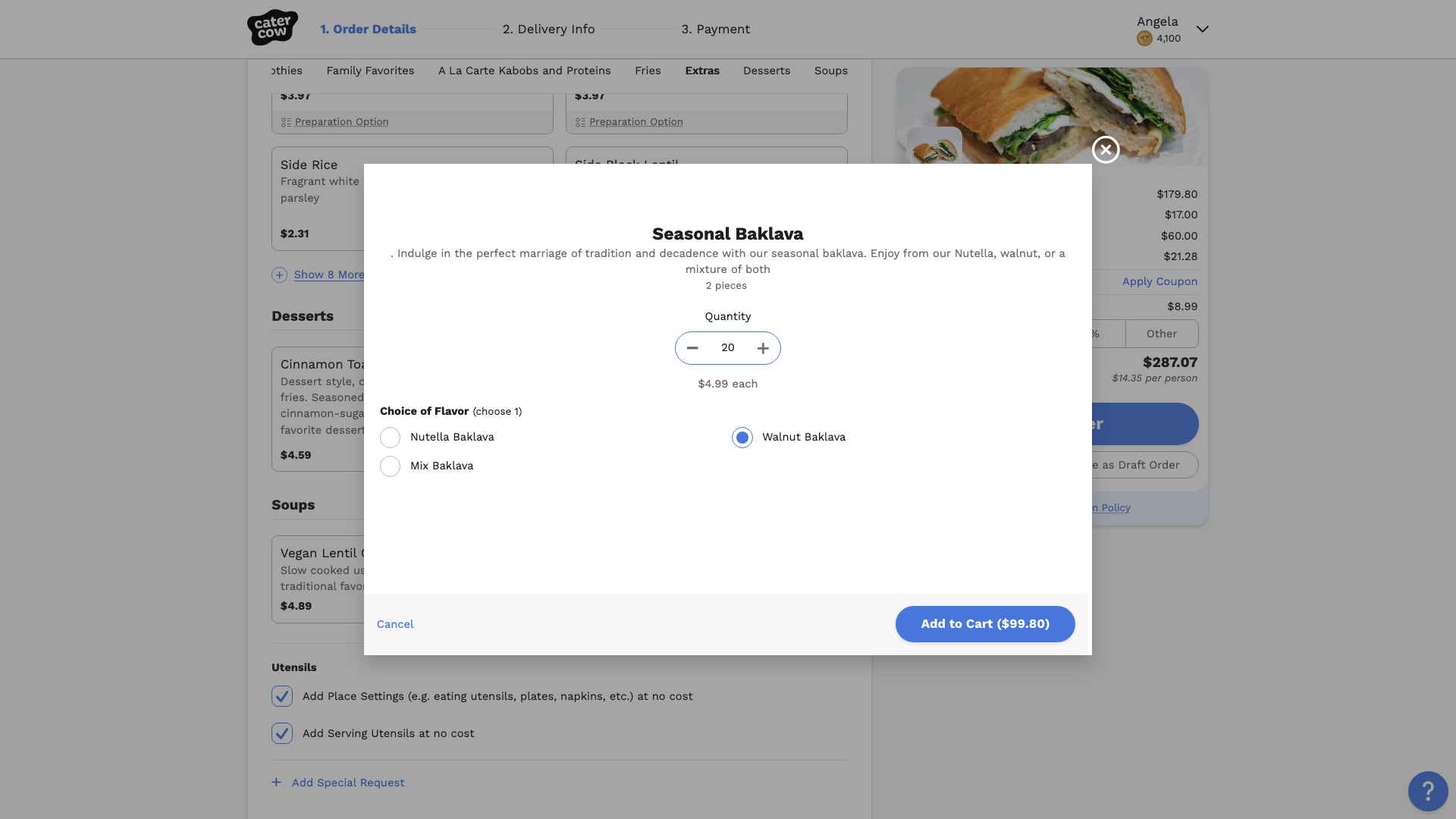The height and width of the screenshot is (819, 1456).
Task: Select Nutella Baklava flavor
Action: (390, 438)
